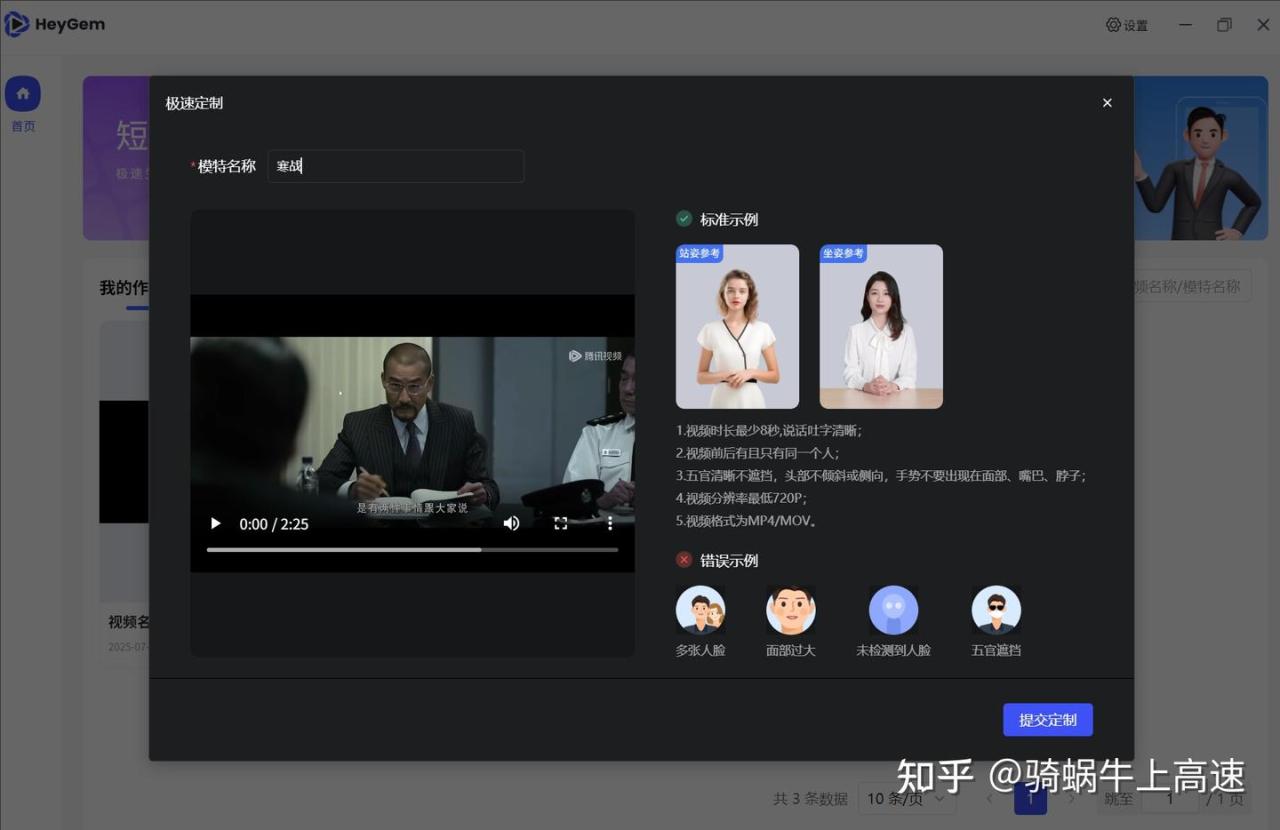Click the 未检测到人脸 error example icon

coord(893,610)
